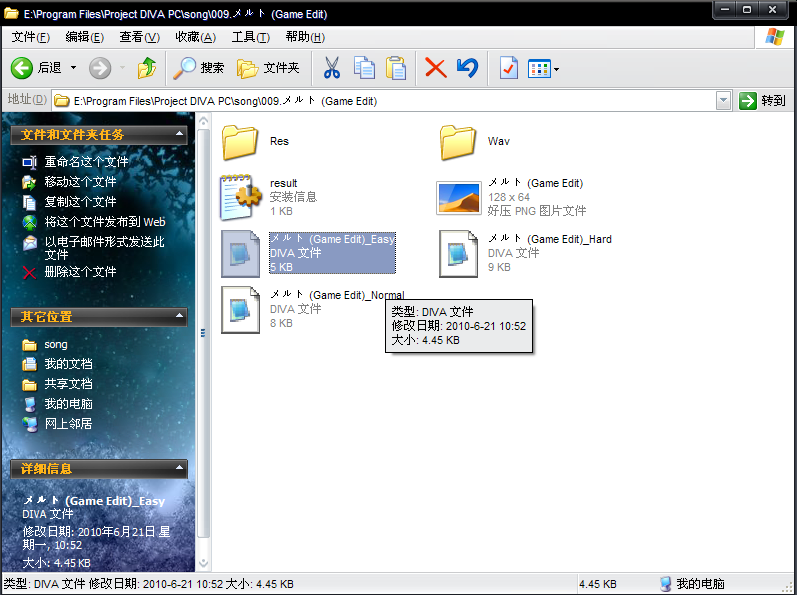797x595 pixels.
Task: Click the blue Undo arrow icon
Action: [x=468, y=68]
